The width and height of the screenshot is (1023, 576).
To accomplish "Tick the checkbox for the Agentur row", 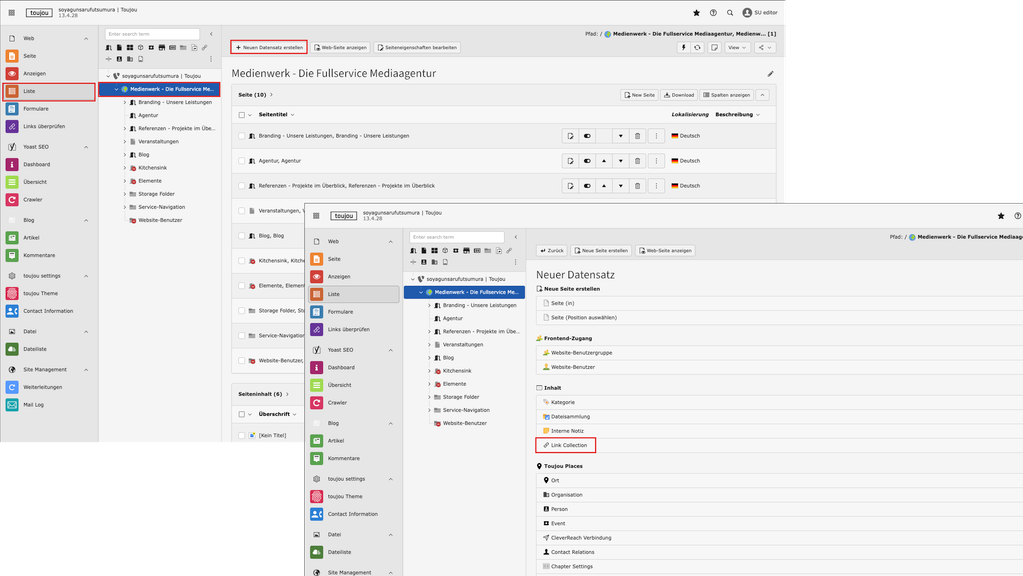I will coord(242,161).
